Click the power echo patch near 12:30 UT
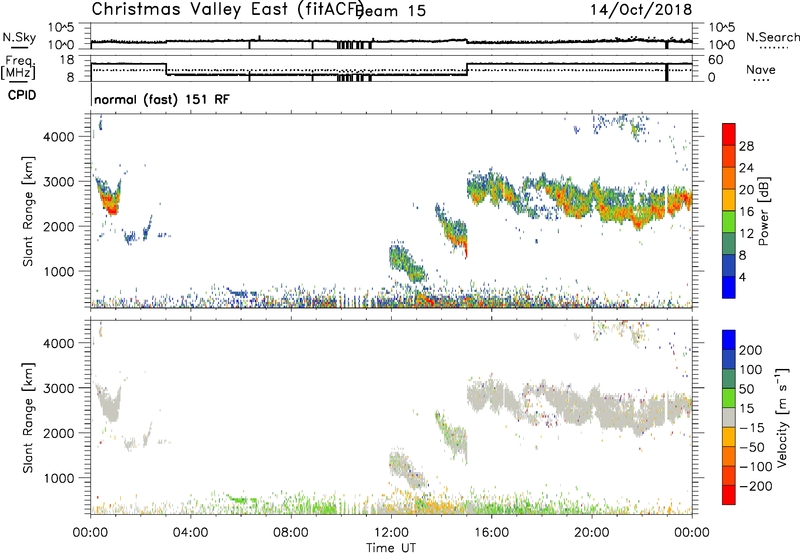Screen dimensions: 800x554 pos(408,264)
